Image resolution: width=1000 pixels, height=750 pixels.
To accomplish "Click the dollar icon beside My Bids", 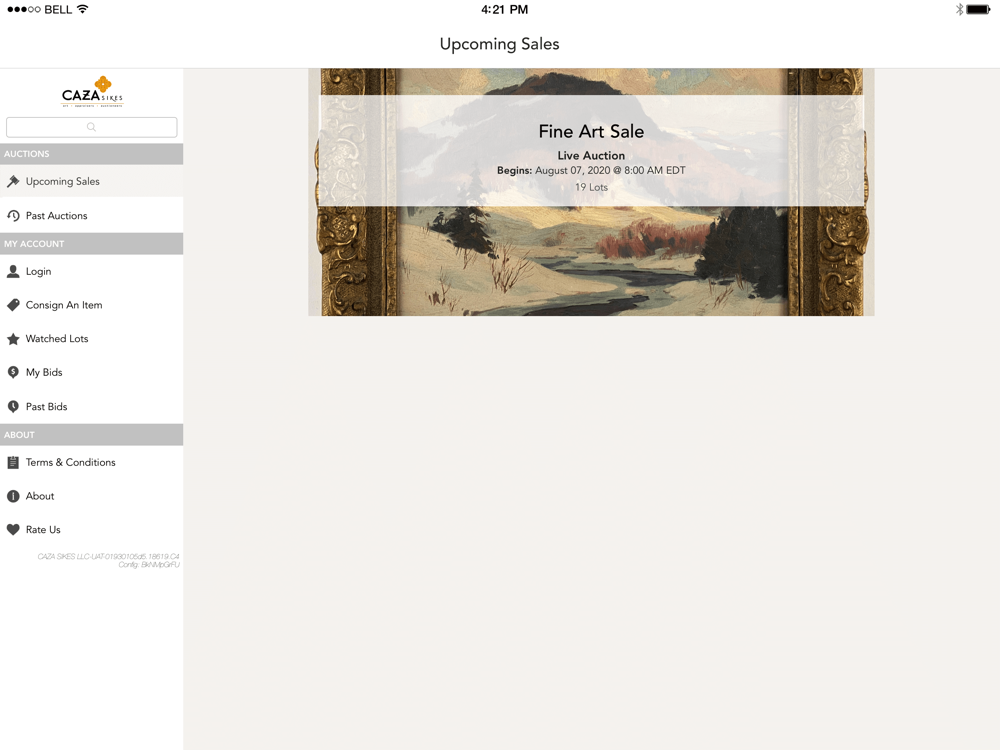I will (13, 372).
